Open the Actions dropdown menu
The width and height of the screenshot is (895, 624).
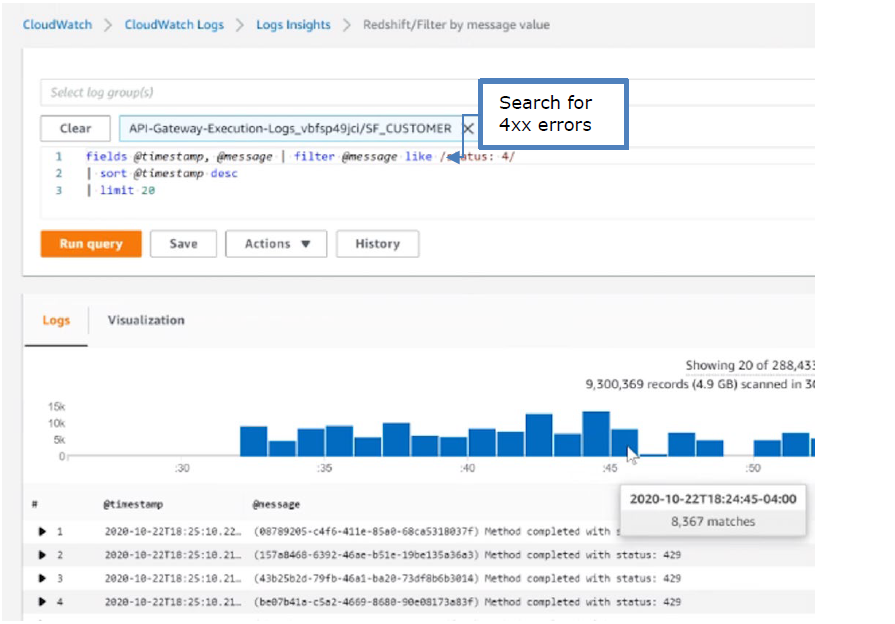[277, 244]
